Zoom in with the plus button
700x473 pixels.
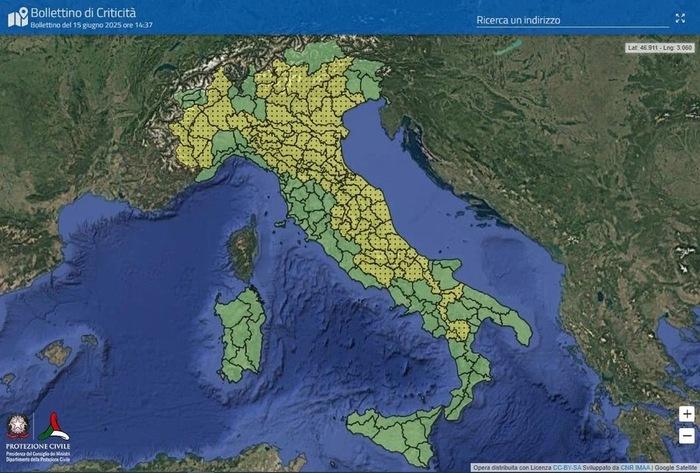click(x=687, y=414)
